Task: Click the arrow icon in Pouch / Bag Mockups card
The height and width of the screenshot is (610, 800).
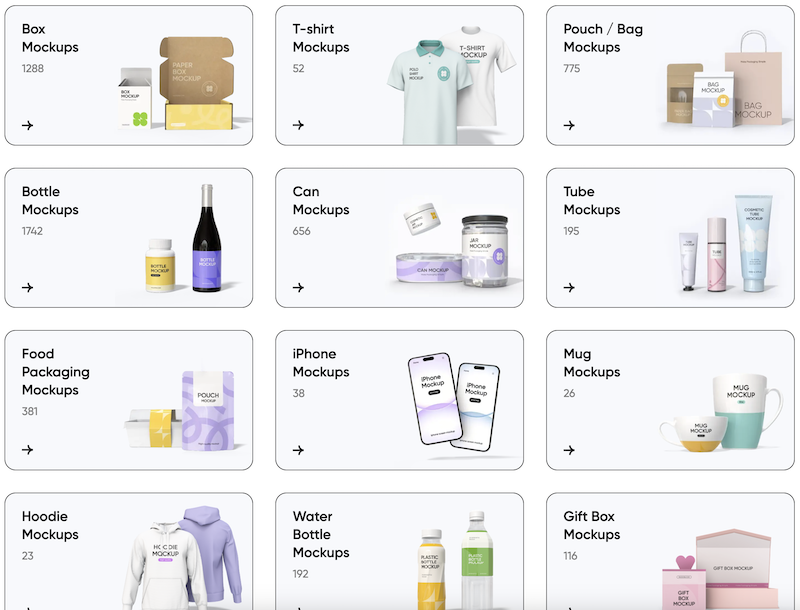Action: pos(569,125)
